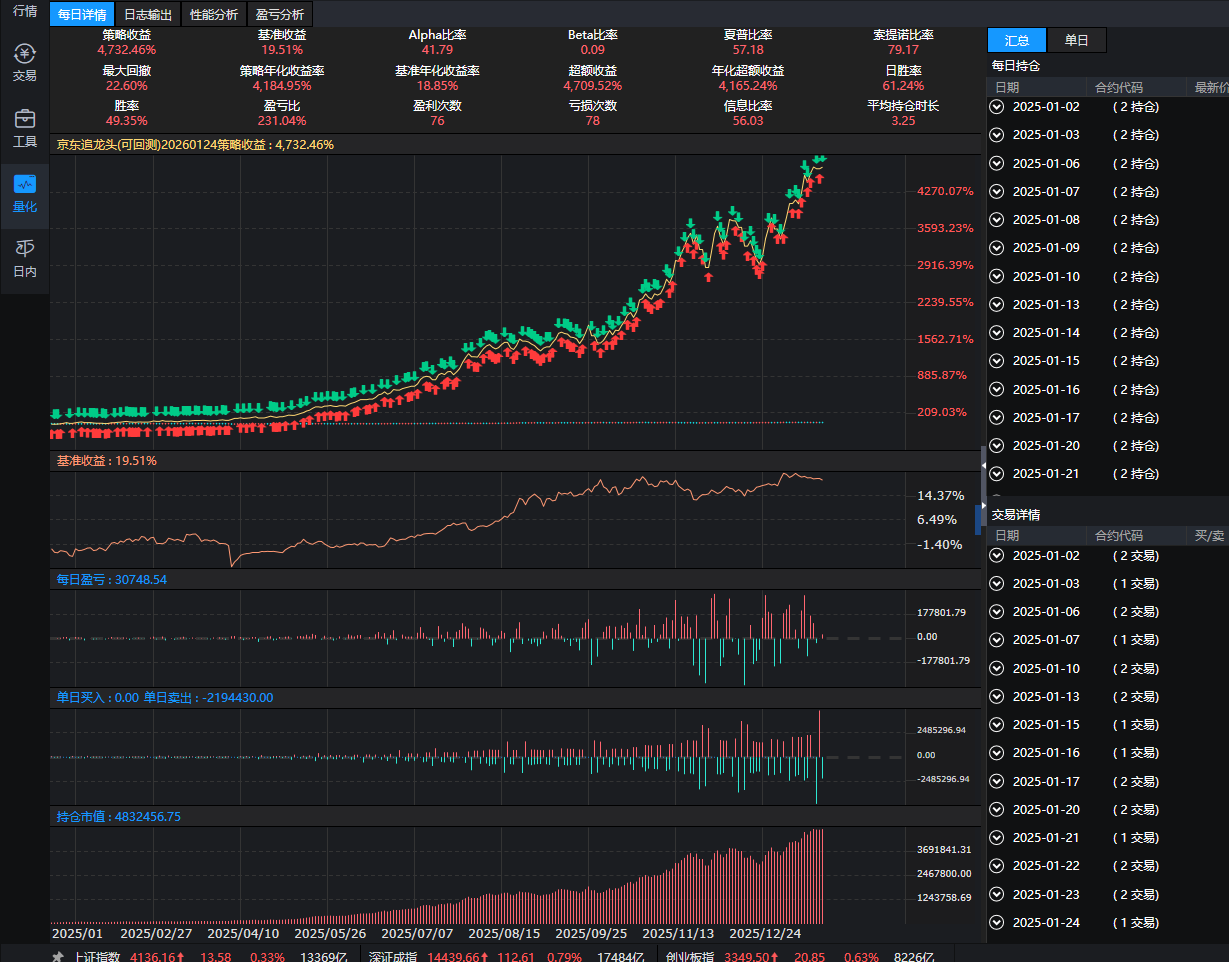This screenshot has width=1229, height=962.
Task: Open the 工具 (Tools) briefcase icon
Action: coord(25,128)
